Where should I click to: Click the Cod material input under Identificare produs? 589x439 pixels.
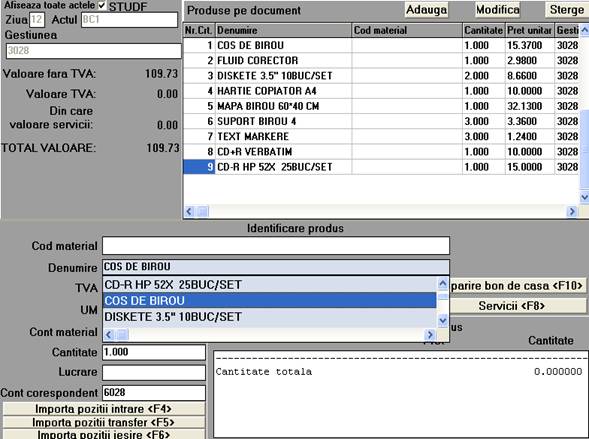[276, 246]
